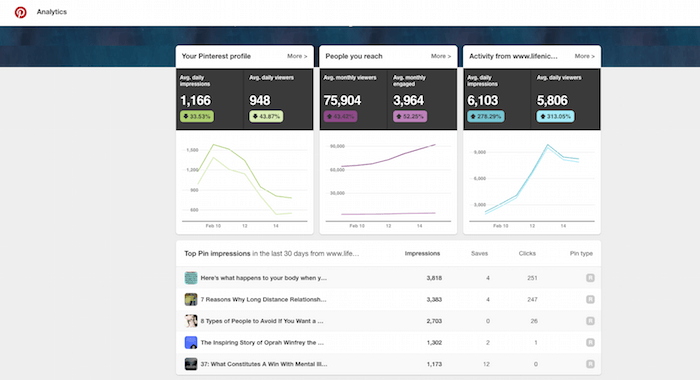The width and height of the screenshot is (700, 380).
Task: Click 'Activity from www.lifenic...' card title
Action: click(513, 56)
